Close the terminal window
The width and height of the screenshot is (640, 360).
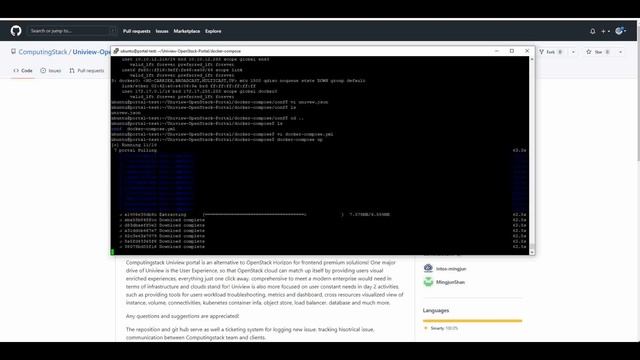527,51
